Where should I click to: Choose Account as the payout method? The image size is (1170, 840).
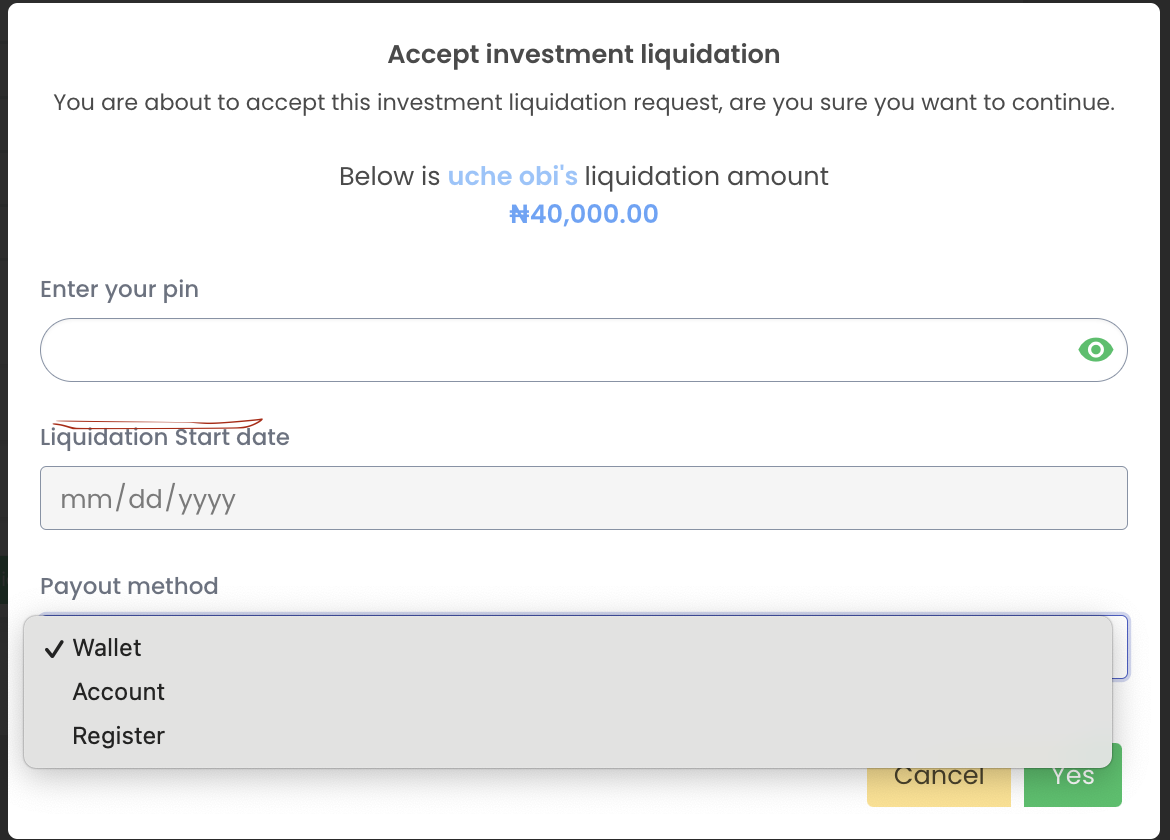[x=118, y=692]
